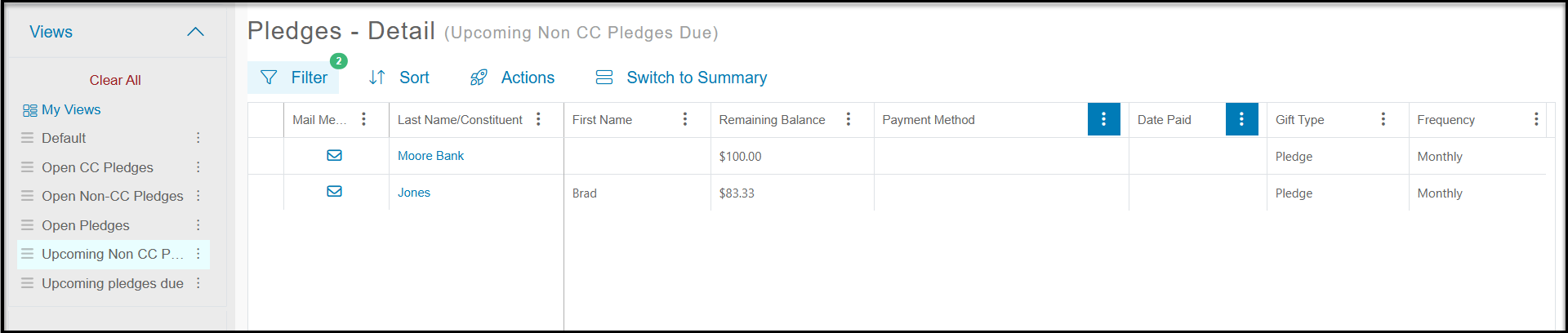The height and width of the screenshot is (333, 1568).
Task: Open Gift Type column options menu
Action: (x=1383, y=119)
